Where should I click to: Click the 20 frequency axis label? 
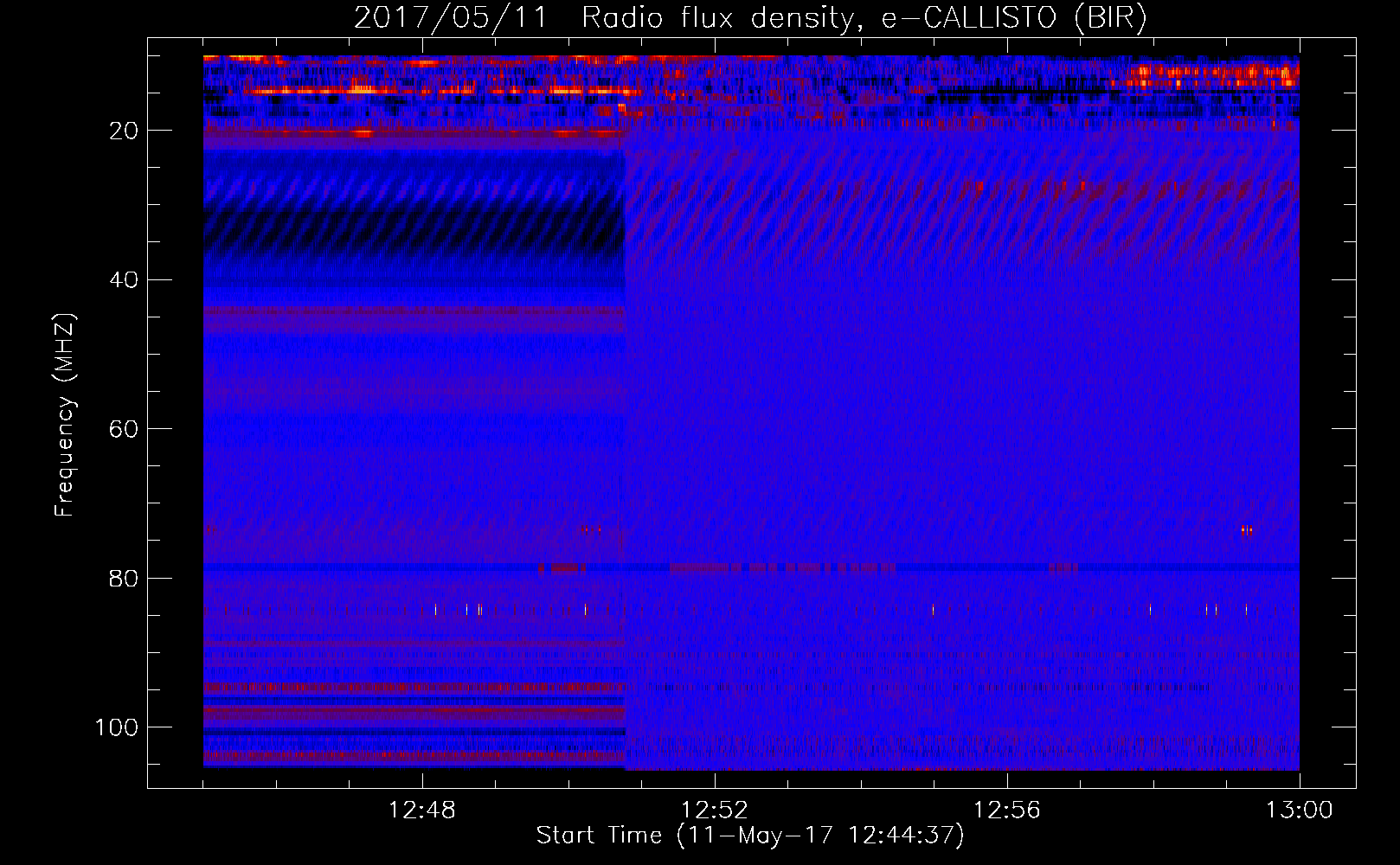[124, 131]
